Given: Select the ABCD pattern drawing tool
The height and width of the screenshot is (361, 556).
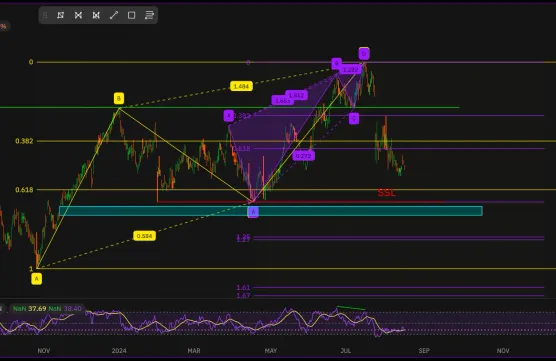Looking at the screenshot, I should pyautogui.click(x=61, y=15).
